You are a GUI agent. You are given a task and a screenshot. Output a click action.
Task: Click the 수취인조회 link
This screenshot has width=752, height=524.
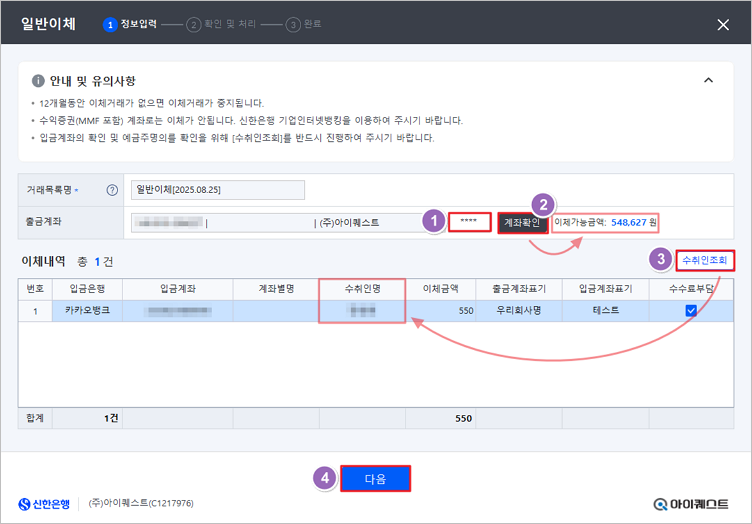pos(705,260)
